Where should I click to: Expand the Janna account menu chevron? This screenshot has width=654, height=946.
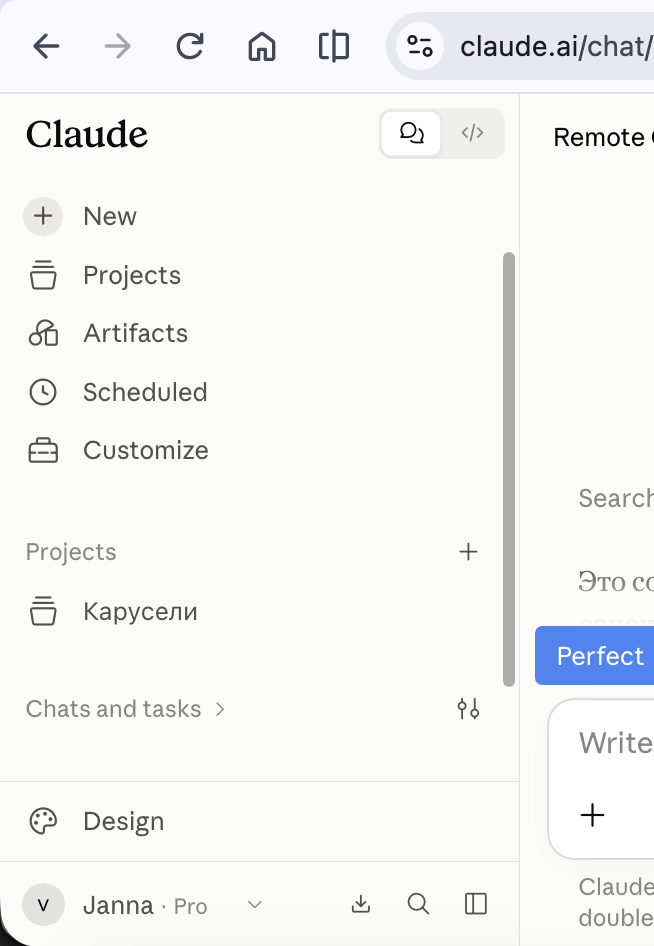pos(255,904)
